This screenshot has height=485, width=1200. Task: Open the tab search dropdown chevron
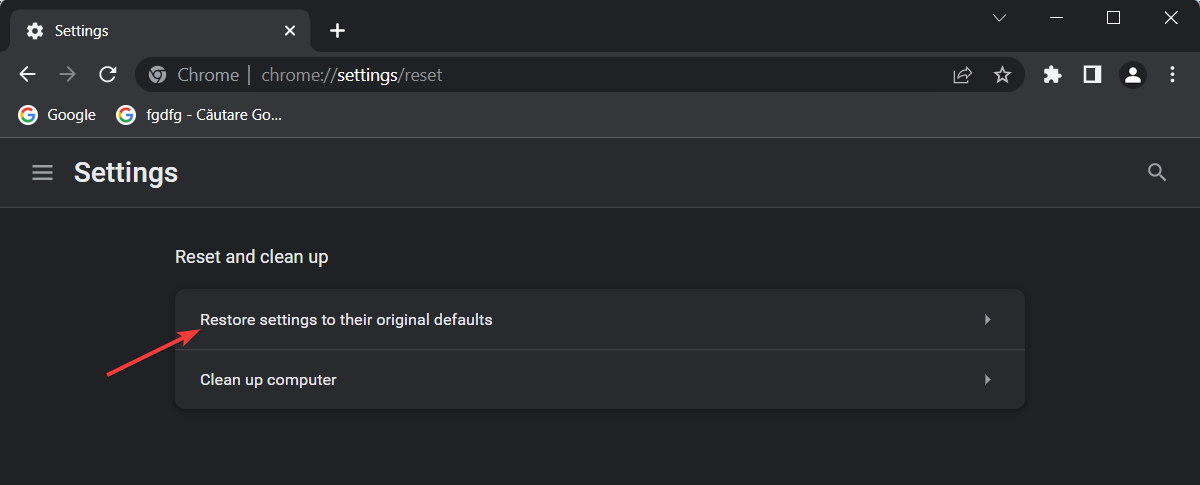tap(999, 18)
